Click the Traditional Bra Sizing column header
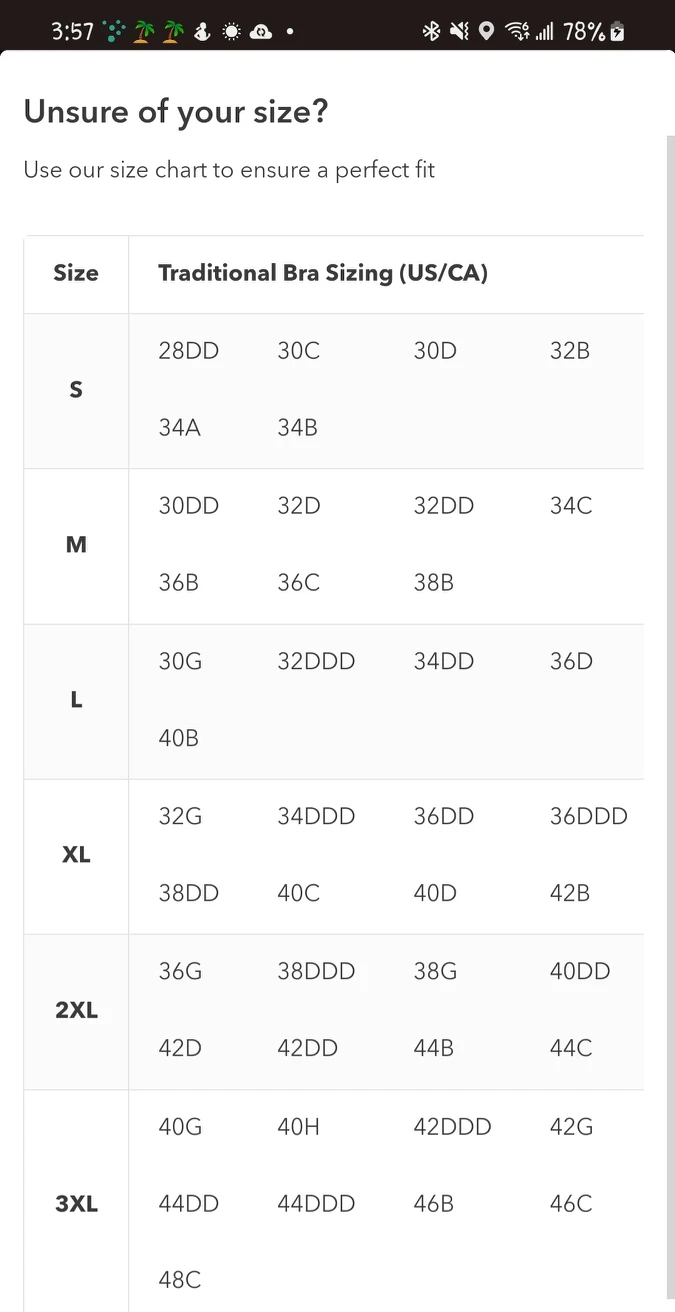This screenshot has width=675, height=1312. (323, 273)
